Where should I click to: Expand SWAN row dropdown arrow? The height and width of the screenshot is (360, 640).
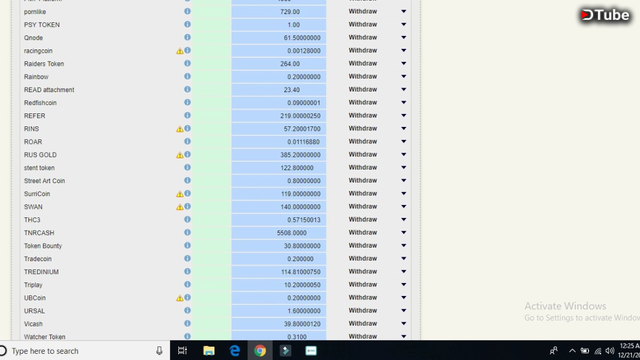(x=404, y=207)
